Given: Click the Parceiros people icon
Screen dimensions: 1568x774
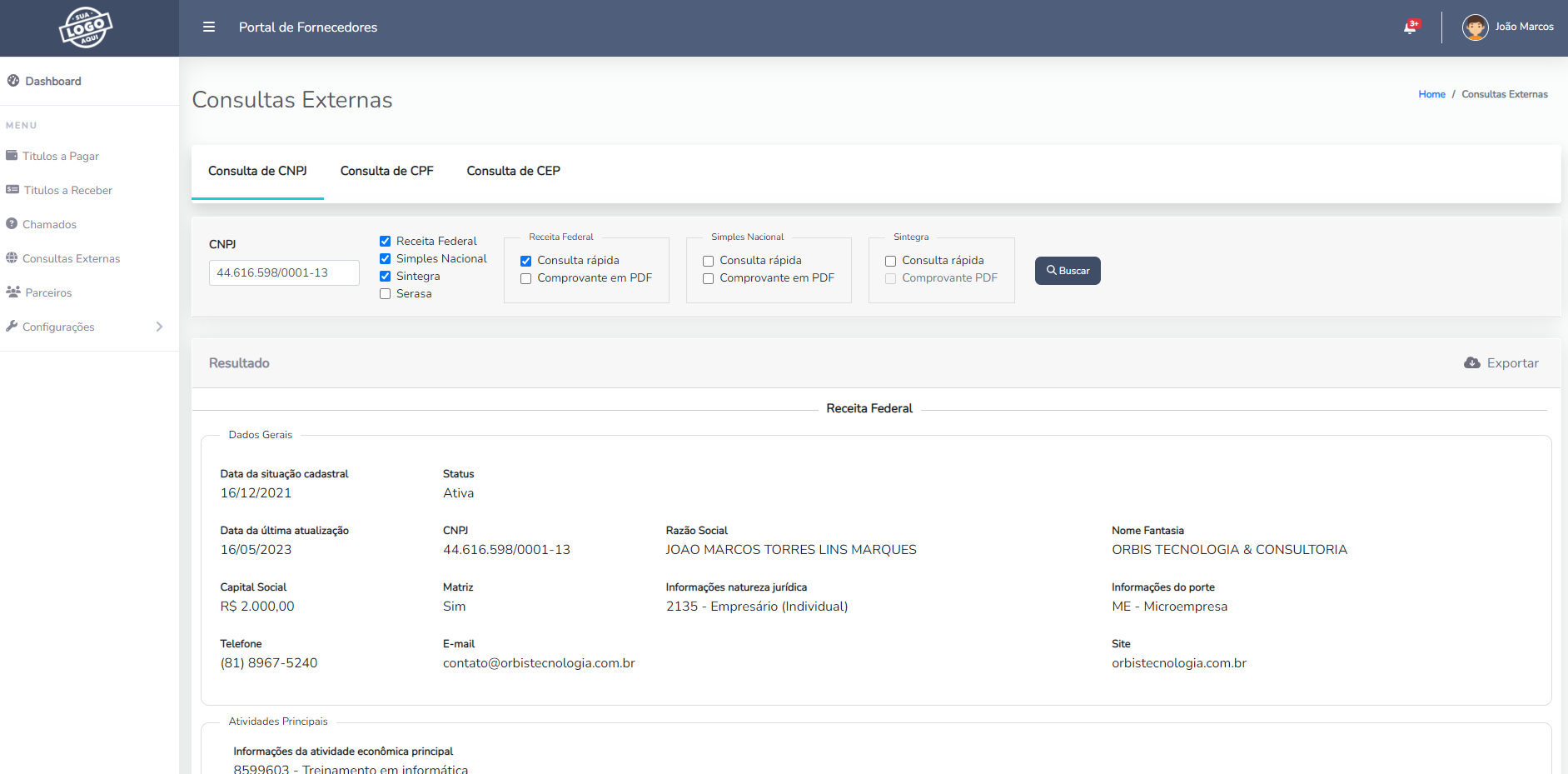Looking at the screenshot, I should [12, 292].
